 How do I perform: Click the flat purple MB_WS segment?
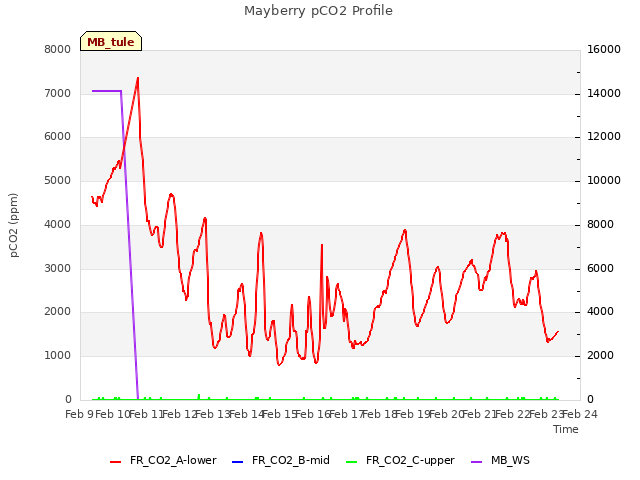pyautogui.click(x=107, y=91)
